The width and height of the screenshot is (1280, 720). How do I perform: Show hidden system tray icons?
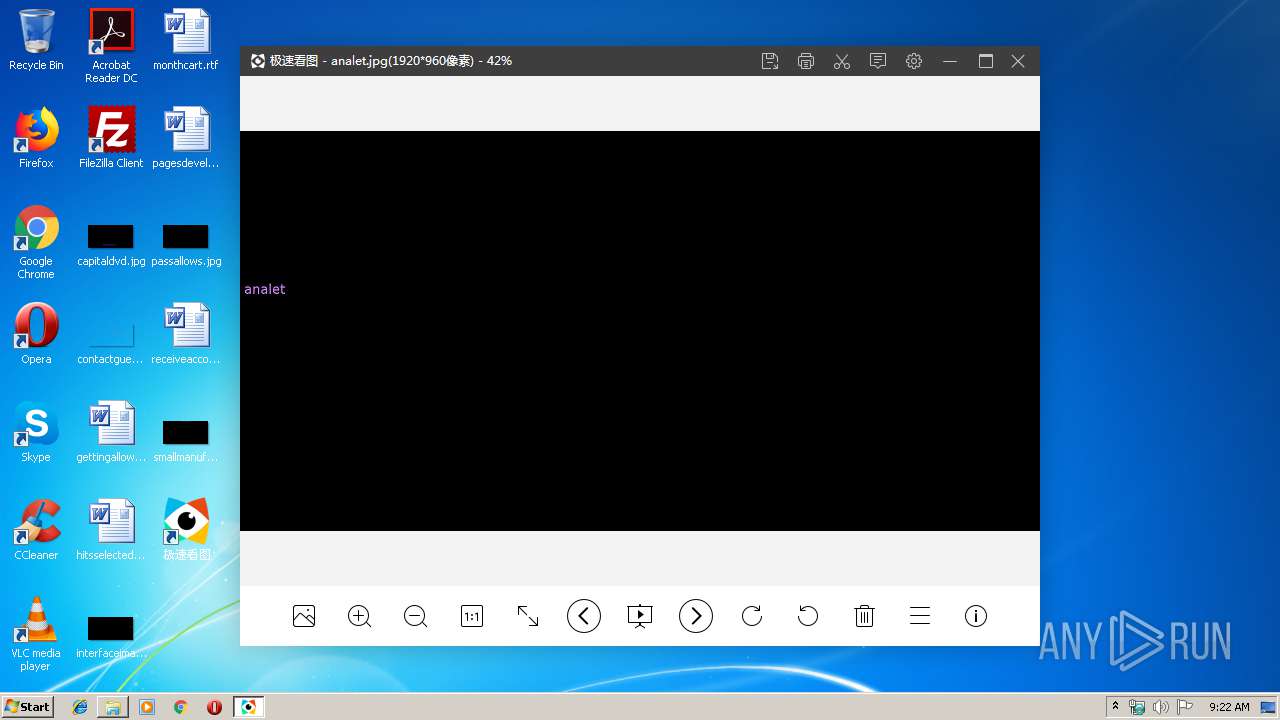pyautogui.click(x=1115, y=707)
